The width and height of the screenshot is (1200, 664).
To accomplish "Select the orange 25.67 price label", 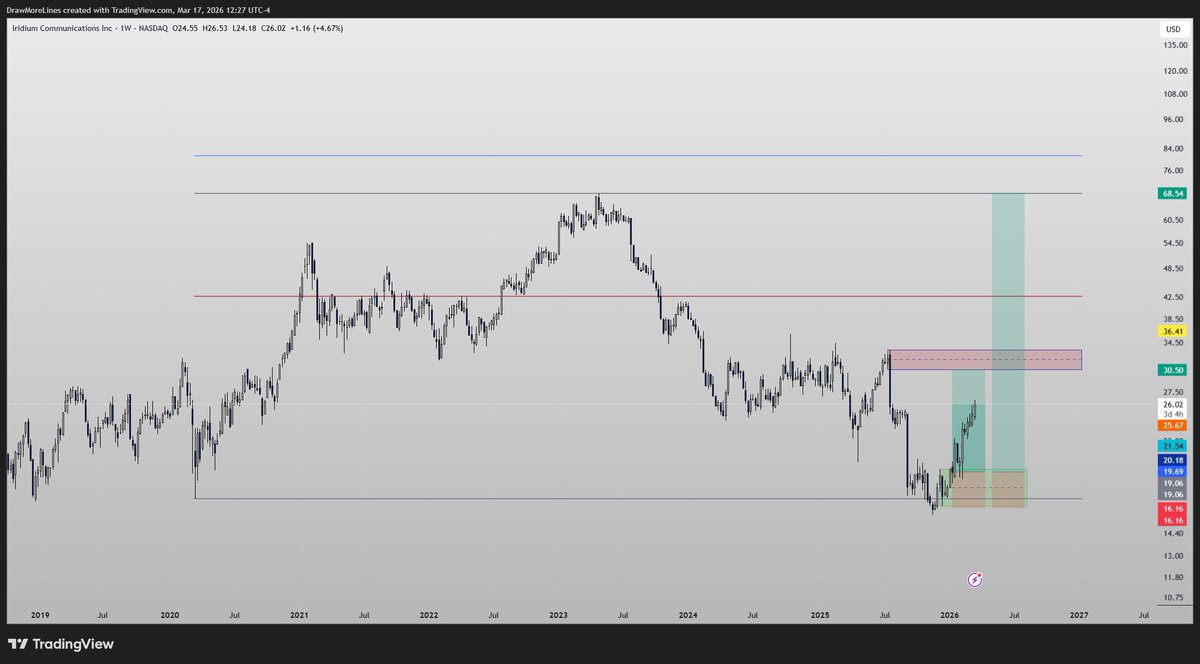I will coord(1173,425).
